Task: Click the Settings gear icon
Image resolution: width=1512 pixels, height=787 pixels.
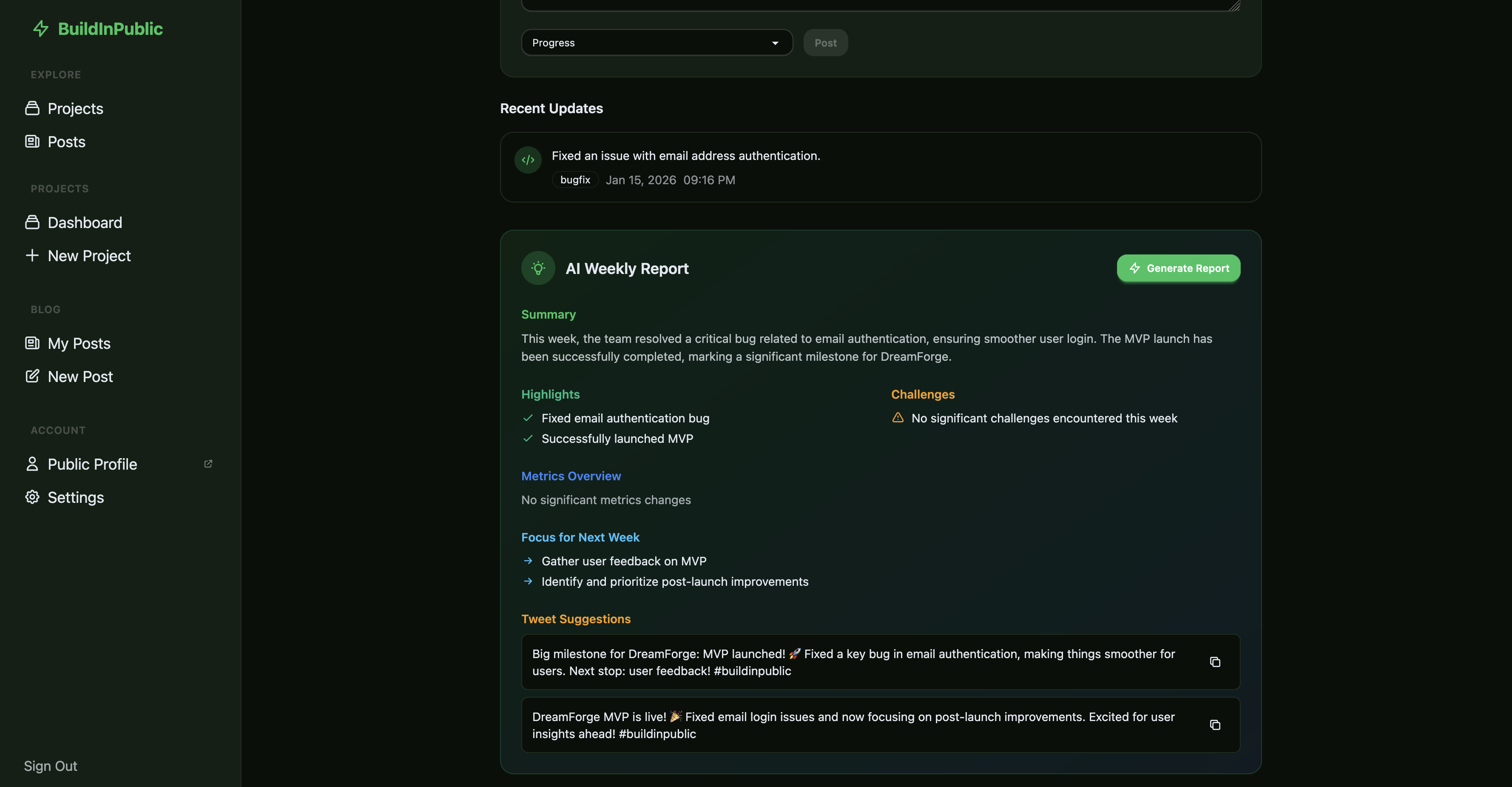Action: click(x=32, y=497)
